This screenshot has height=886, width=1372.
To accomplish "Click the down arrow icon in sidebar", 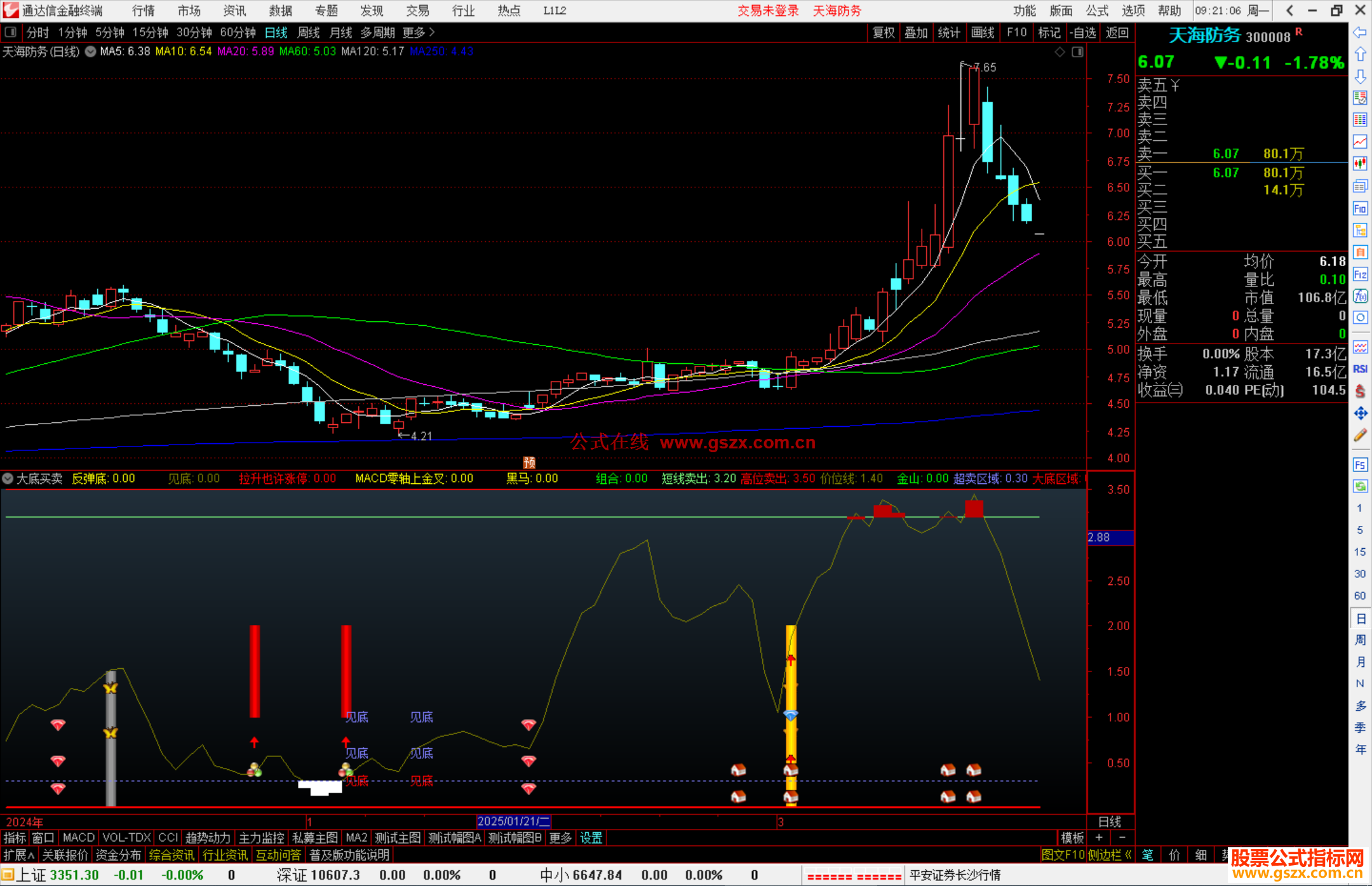I will 1360,77.
